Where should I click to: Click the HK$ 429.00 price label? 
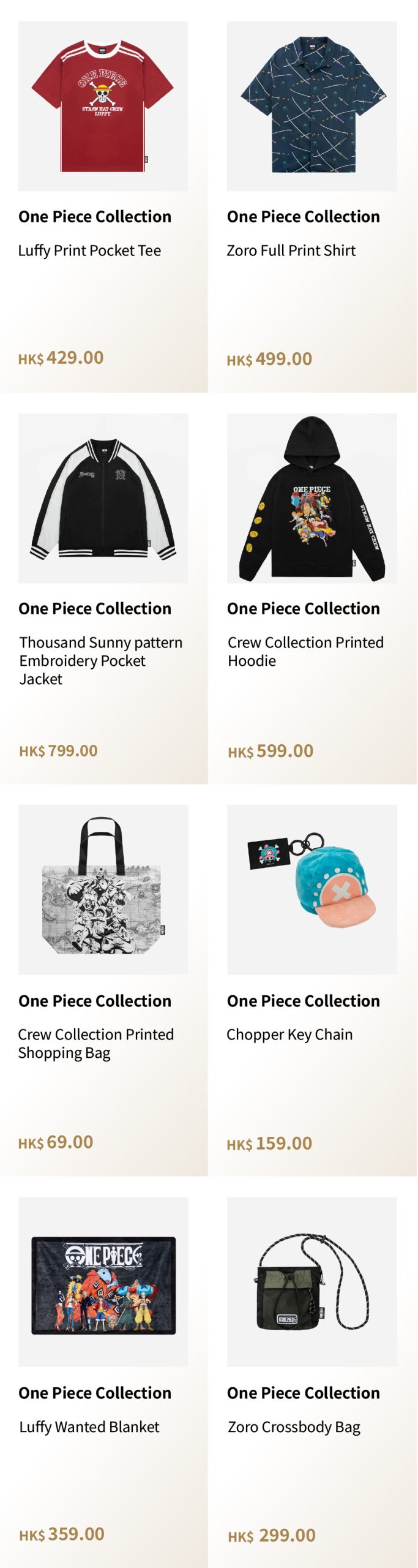pos(61,358)
